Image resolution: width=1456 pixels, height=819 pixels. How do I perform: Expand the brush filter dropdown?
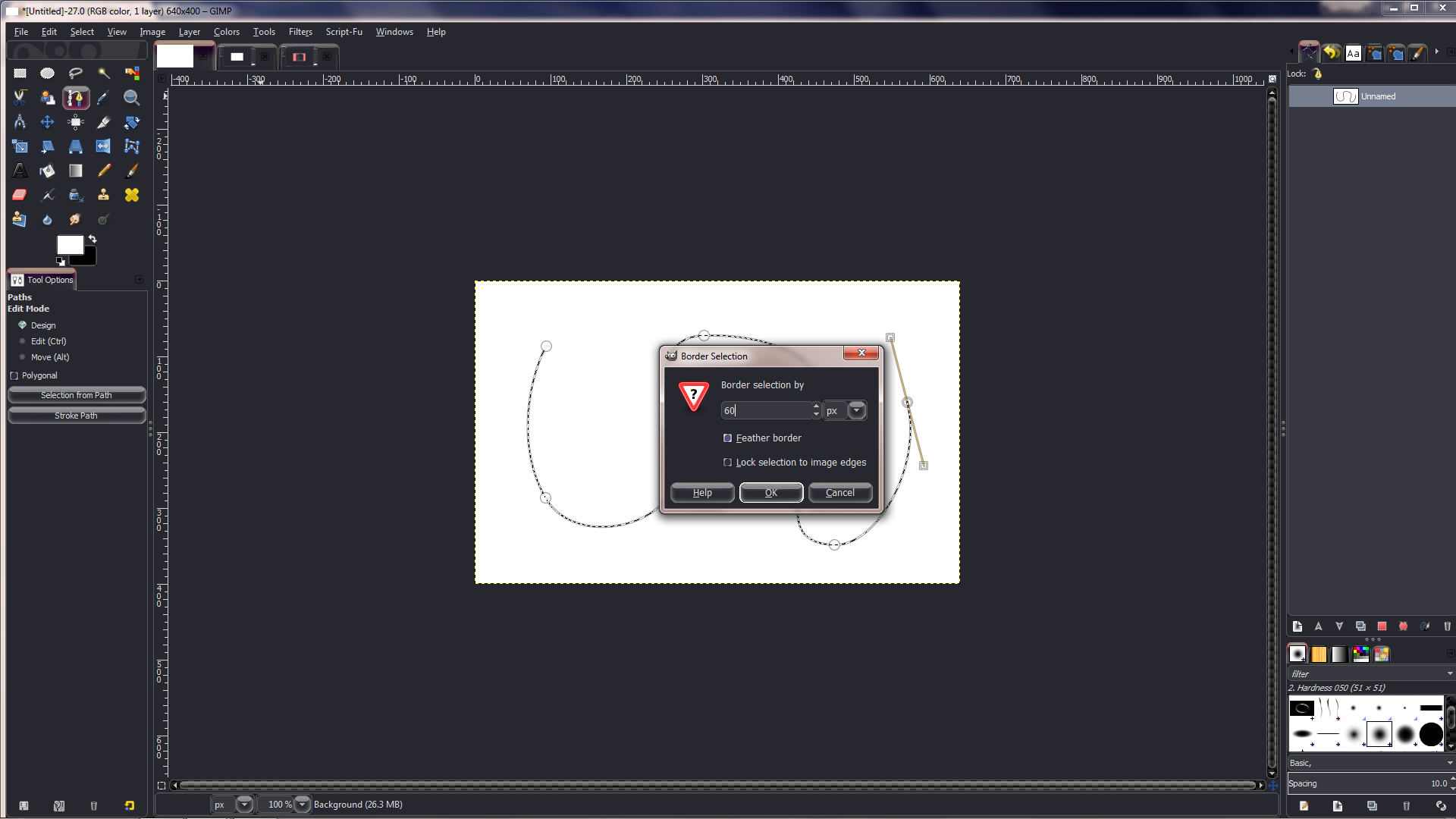click(x=1450, y=673)
